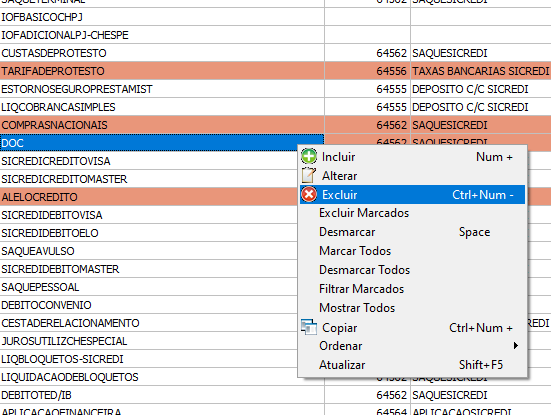Image resolution: width=551 pixels, height=415 pixels.
Task: Choose Excluir Marcados from the context menu
Action: click(364, 213)
